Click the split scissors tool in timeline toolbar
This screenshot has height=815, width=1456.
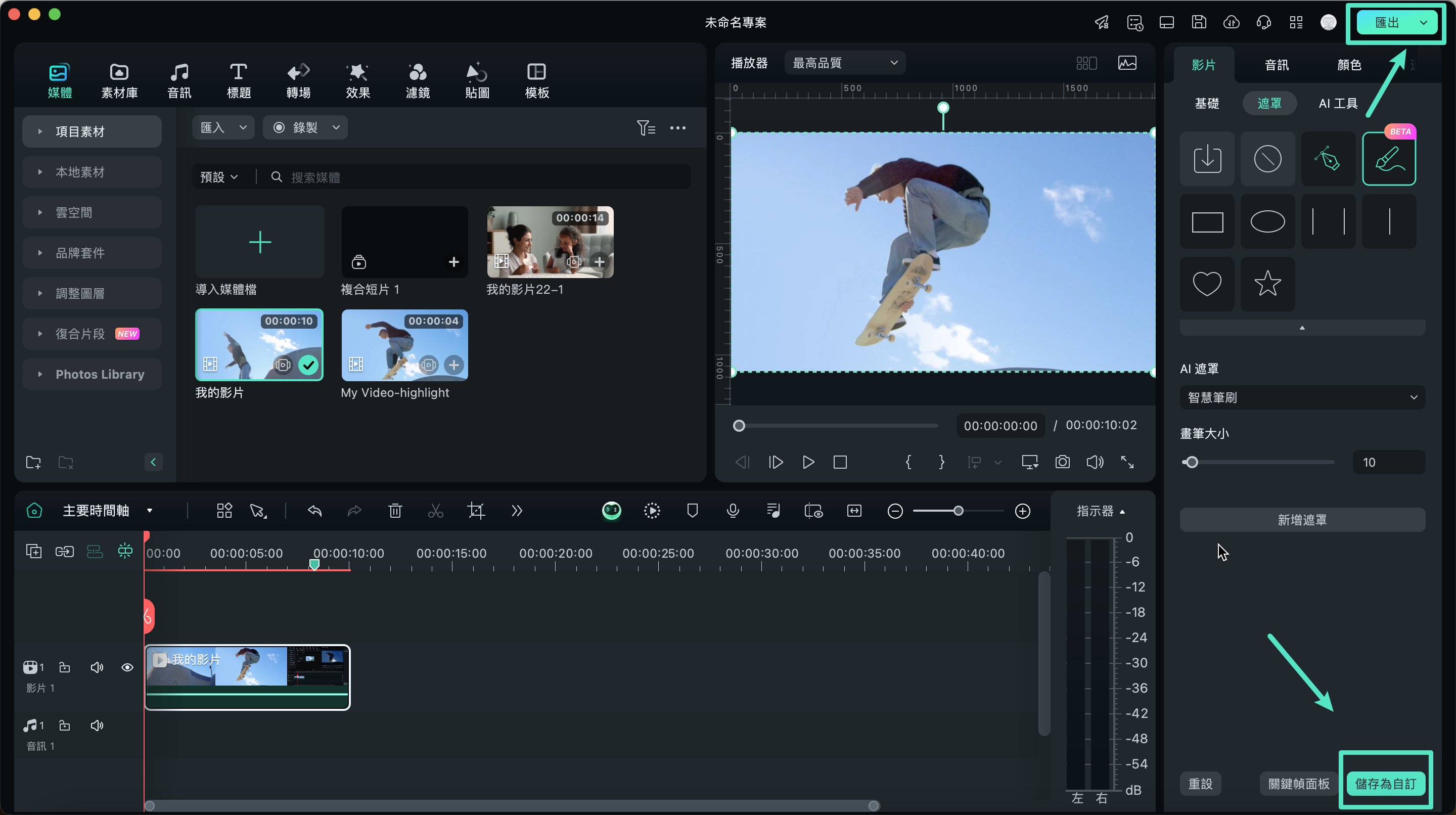pyautogui.click(x=435, y=511)
